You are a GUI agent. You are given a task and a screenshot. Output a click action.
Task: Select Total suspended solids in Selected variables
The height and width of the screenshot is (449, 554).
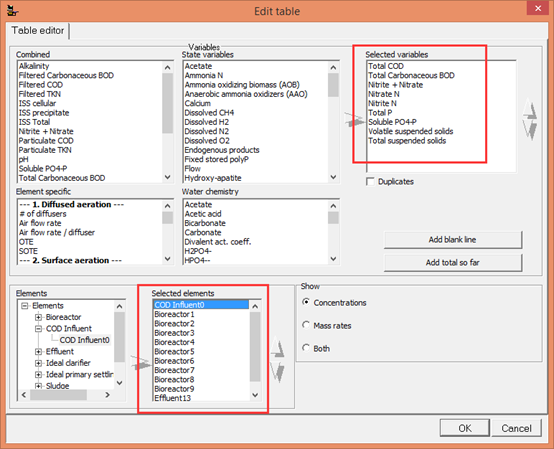[x=407, y=141]
